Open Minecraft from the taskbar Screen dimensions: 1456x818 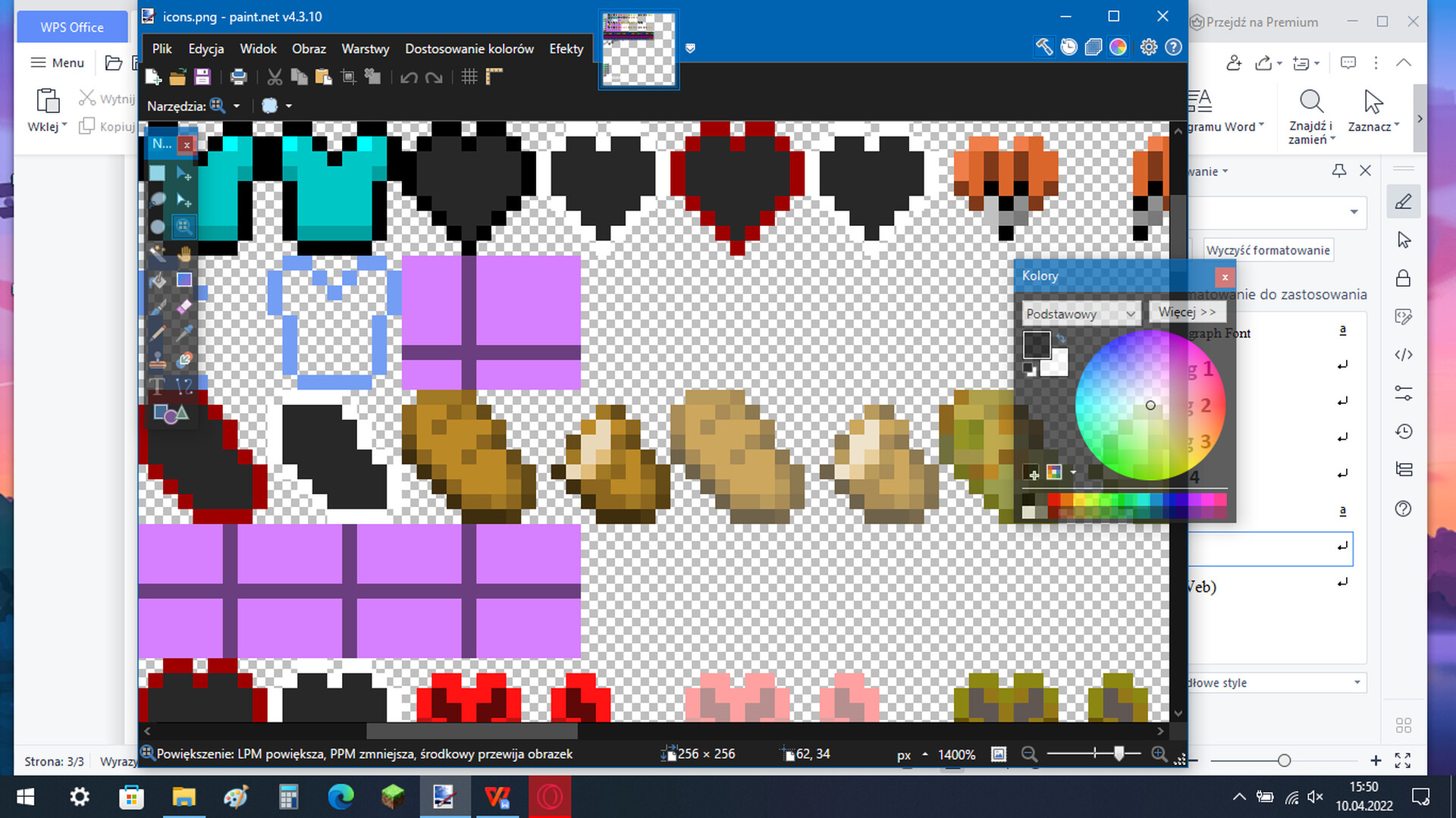(x=393, y=797)
